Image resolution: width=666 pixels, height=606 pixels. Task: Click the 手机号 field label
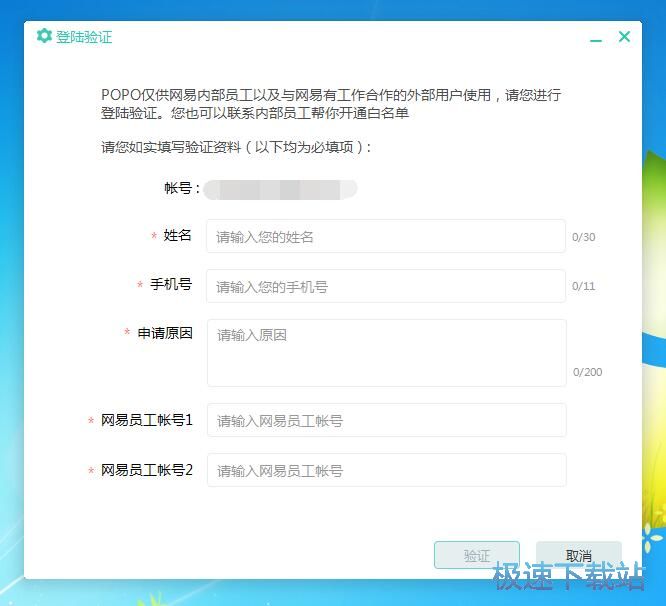coord(170,284)
